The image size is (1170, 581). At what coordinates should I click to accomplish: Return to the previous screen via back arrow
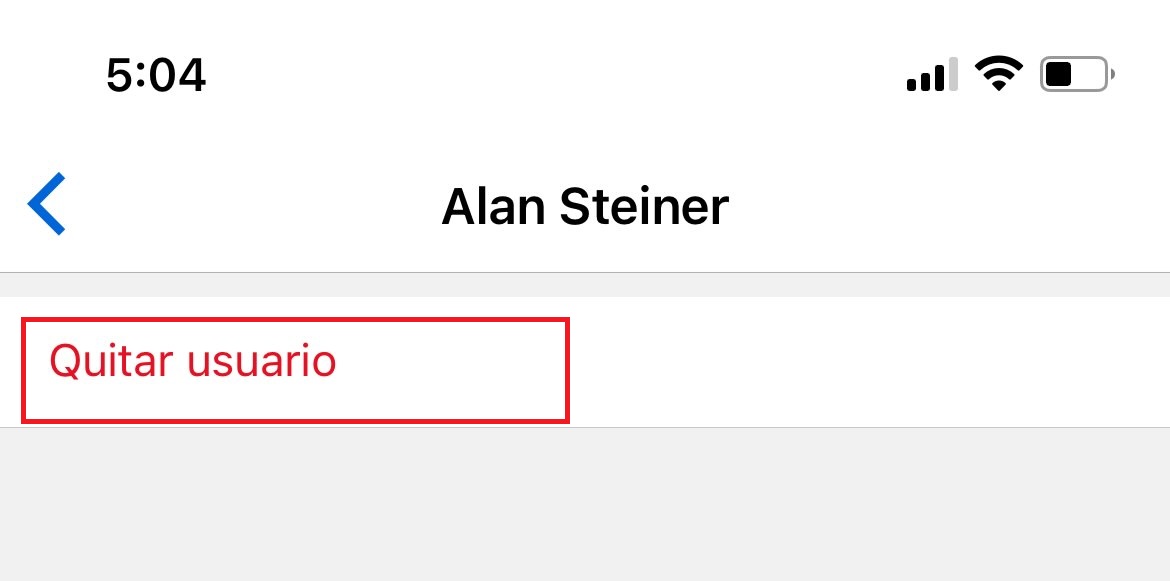(x=46, y=204)
